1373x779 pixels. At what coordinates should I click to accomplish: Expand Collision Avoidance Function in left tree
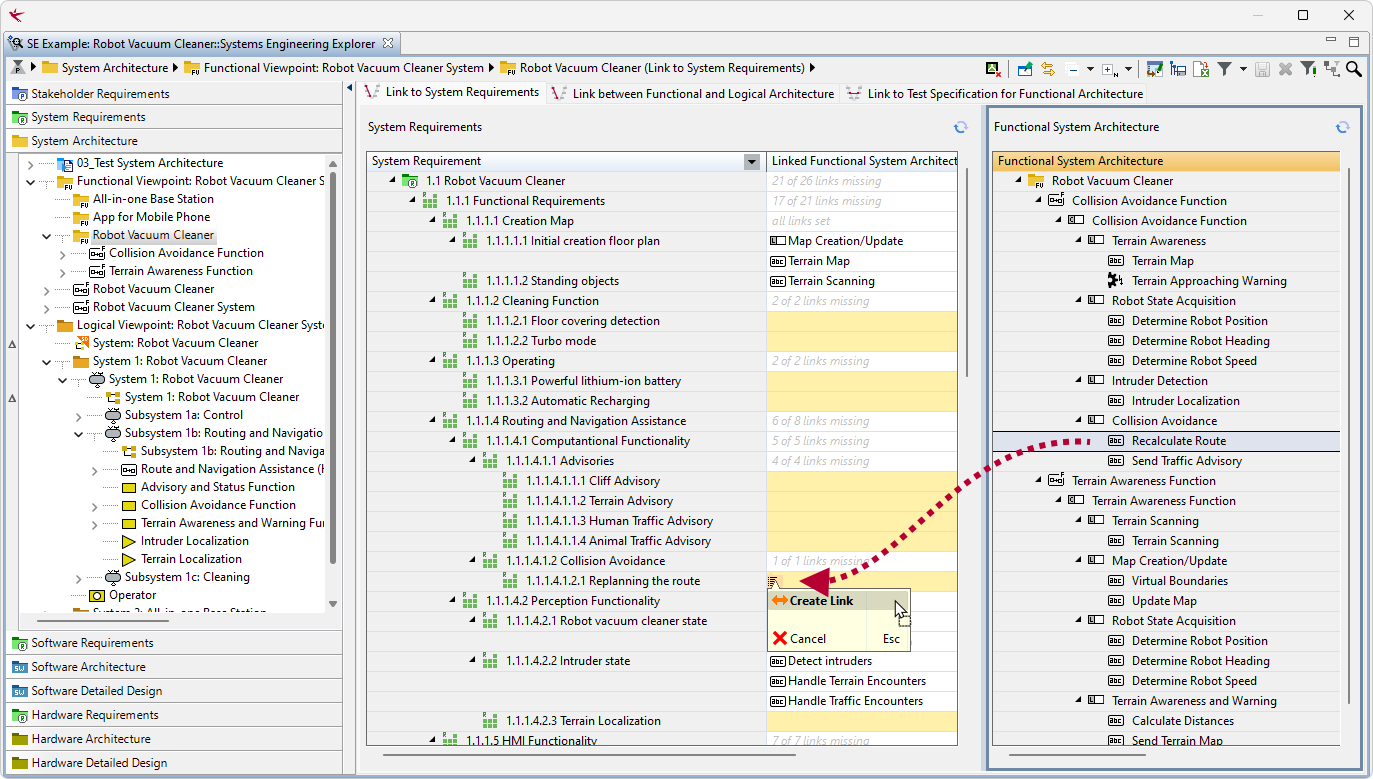(62, 253)
